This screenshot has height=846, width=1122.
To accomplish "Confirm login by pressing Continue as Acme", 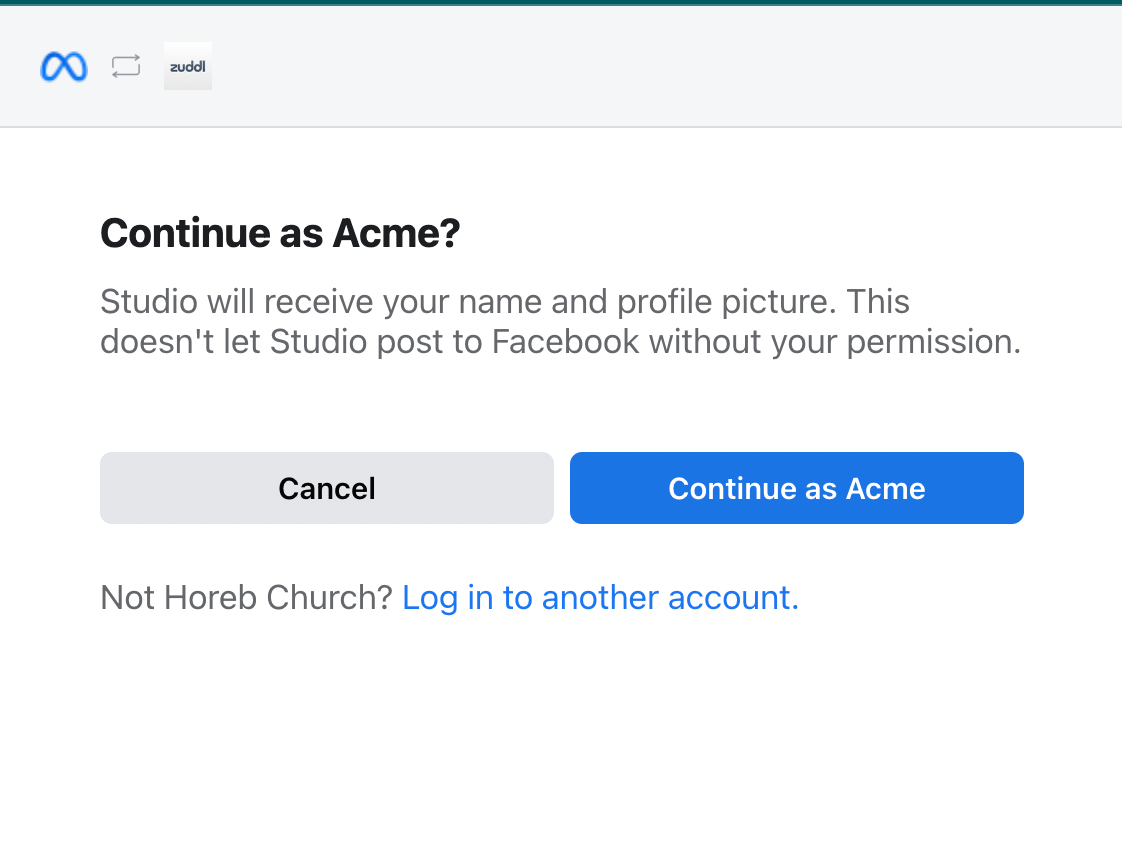I will point(795,488).
